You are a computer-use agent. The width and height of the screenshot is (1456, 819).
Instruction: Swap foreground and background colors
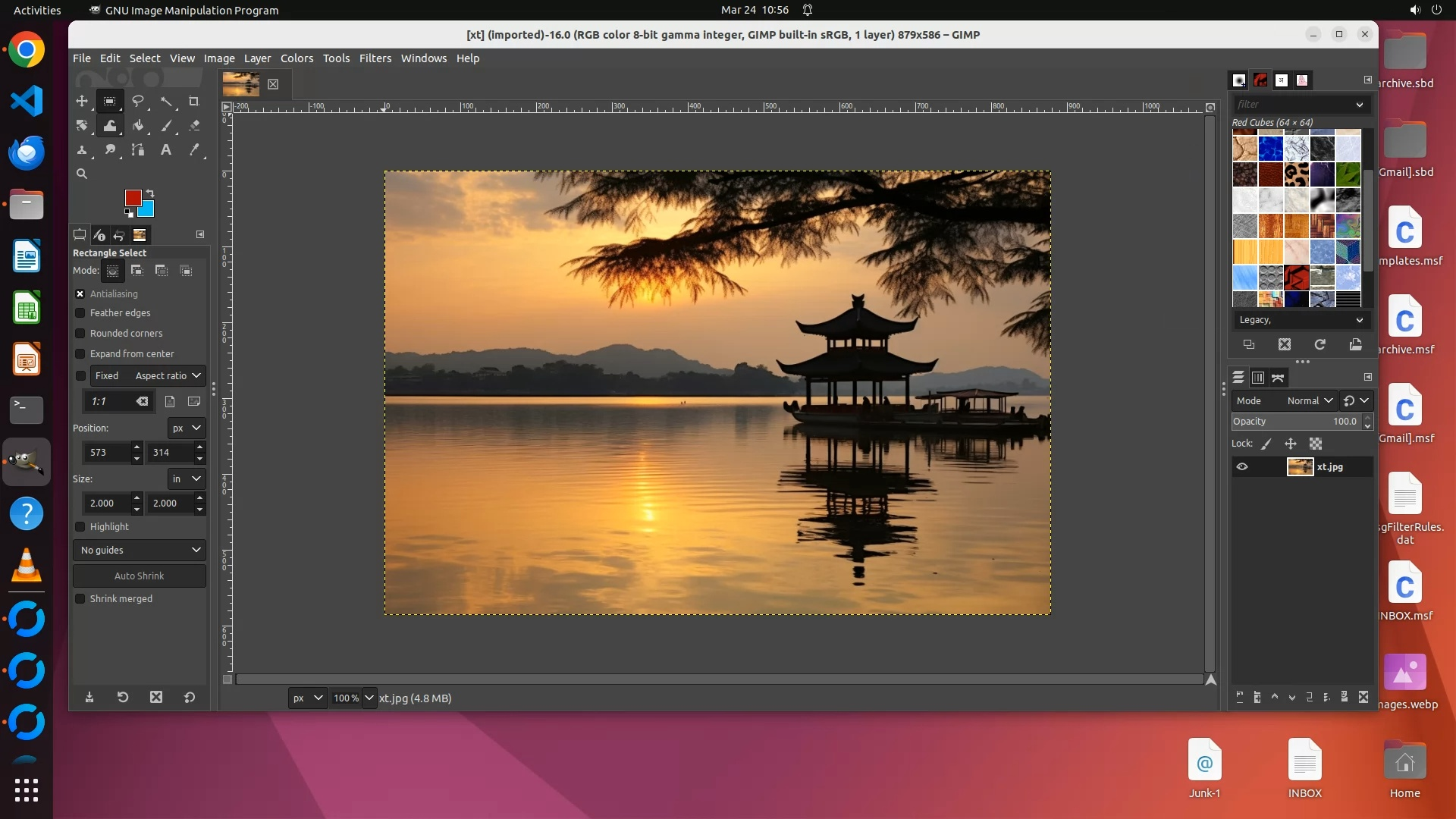[x=150, y=193]
